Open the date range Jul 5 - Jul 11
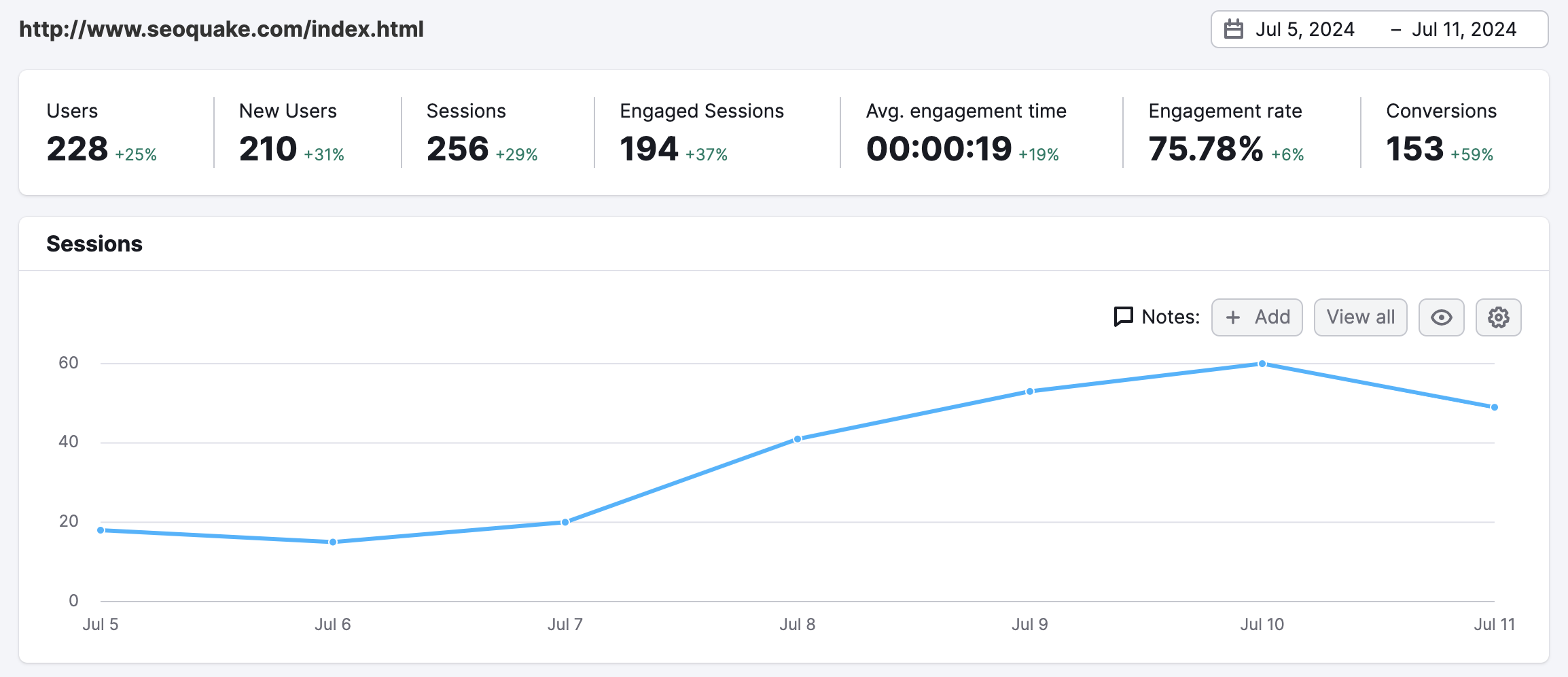The height and width of the screenshot is (677, 1568). (x=1379, y=29)
